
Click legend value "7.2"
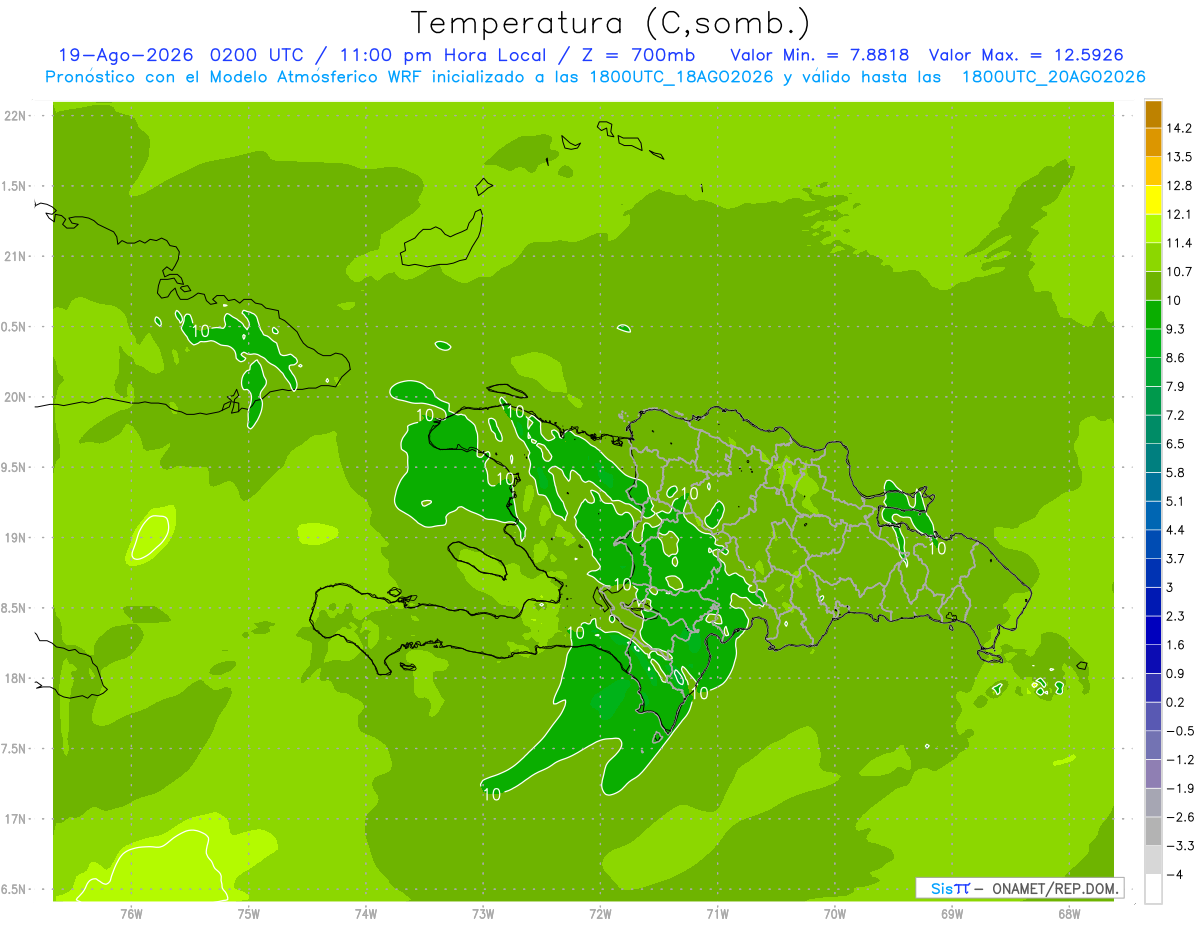tap(1175, 415)
